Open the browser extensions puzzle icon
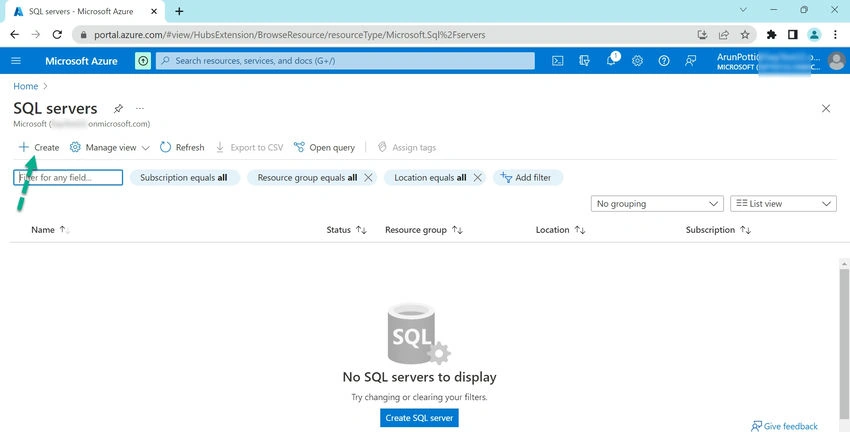The height and width of the screenshot is (432, 850). [771, 35]
